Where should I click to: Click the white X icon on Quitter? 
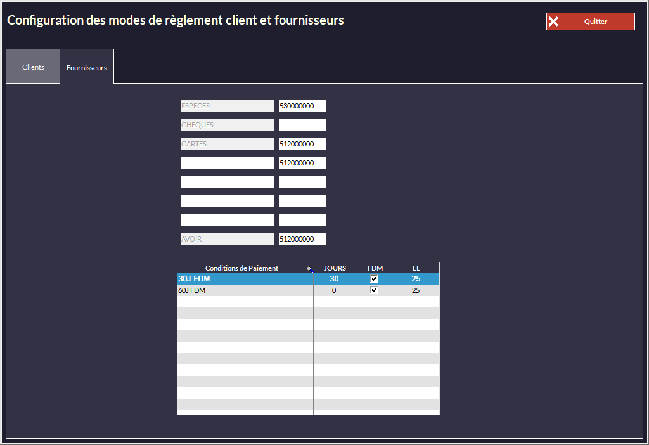553,22
